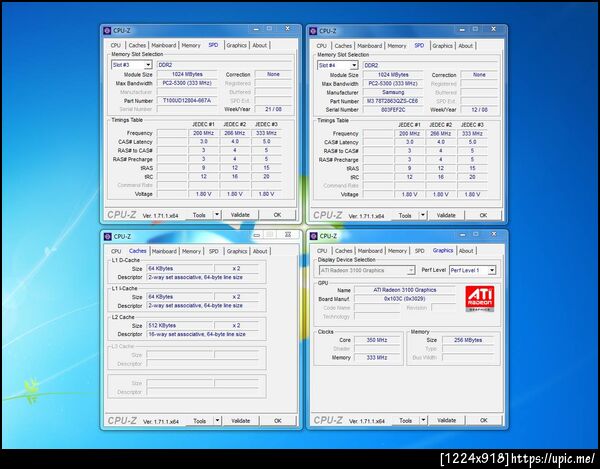Click graphics memory size 256 MBytes value
The image size is (600, 469).
coord(468,340)
